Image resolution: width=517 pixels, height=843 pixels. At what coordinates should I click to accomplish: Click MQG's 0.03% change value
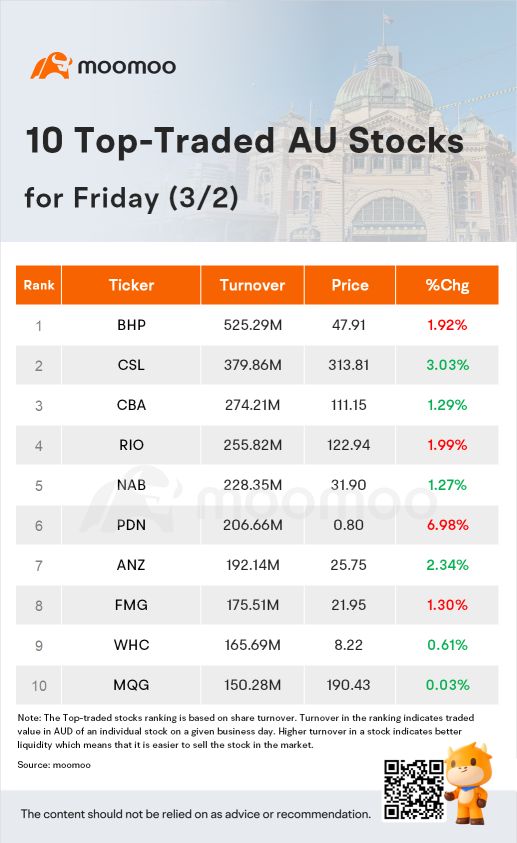point(447,685)
